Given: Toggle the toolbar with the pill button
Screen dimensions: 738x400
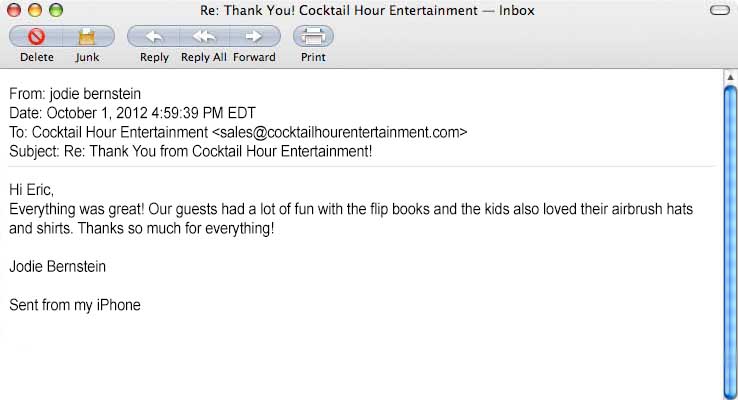Looking at the screenshot, I should pos(718,11).
